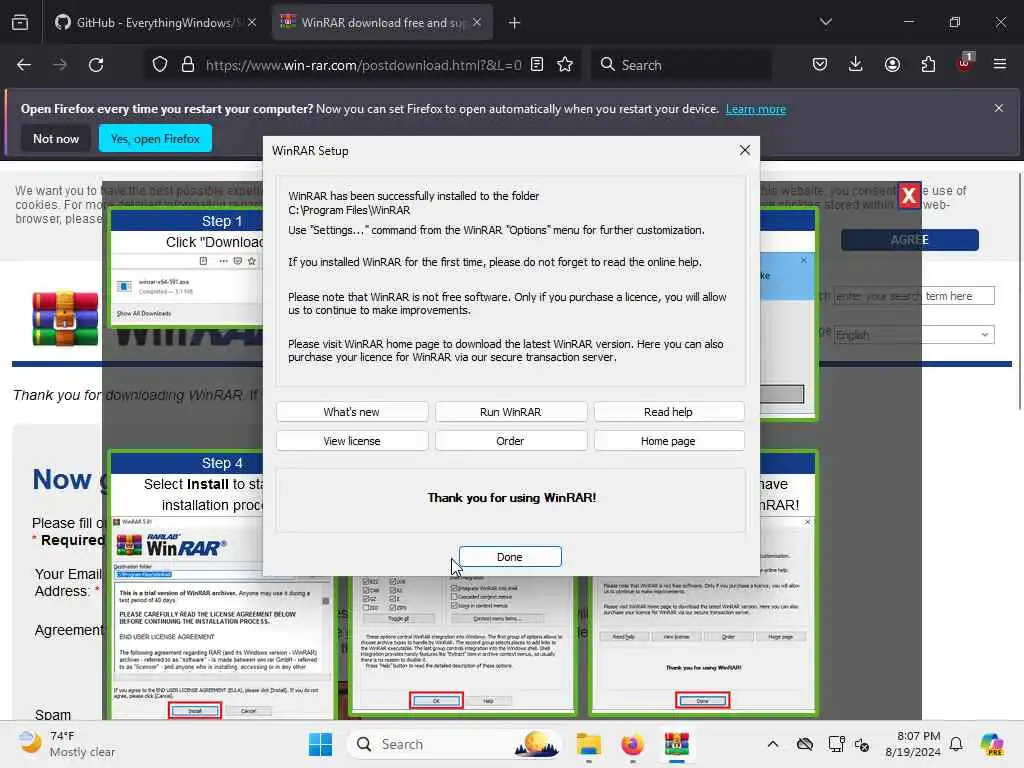Image resolution: width=1024 pixels, height=768 pixels.
Task: Click page vertical scrollbar
Action: (x=1019, y=291)
